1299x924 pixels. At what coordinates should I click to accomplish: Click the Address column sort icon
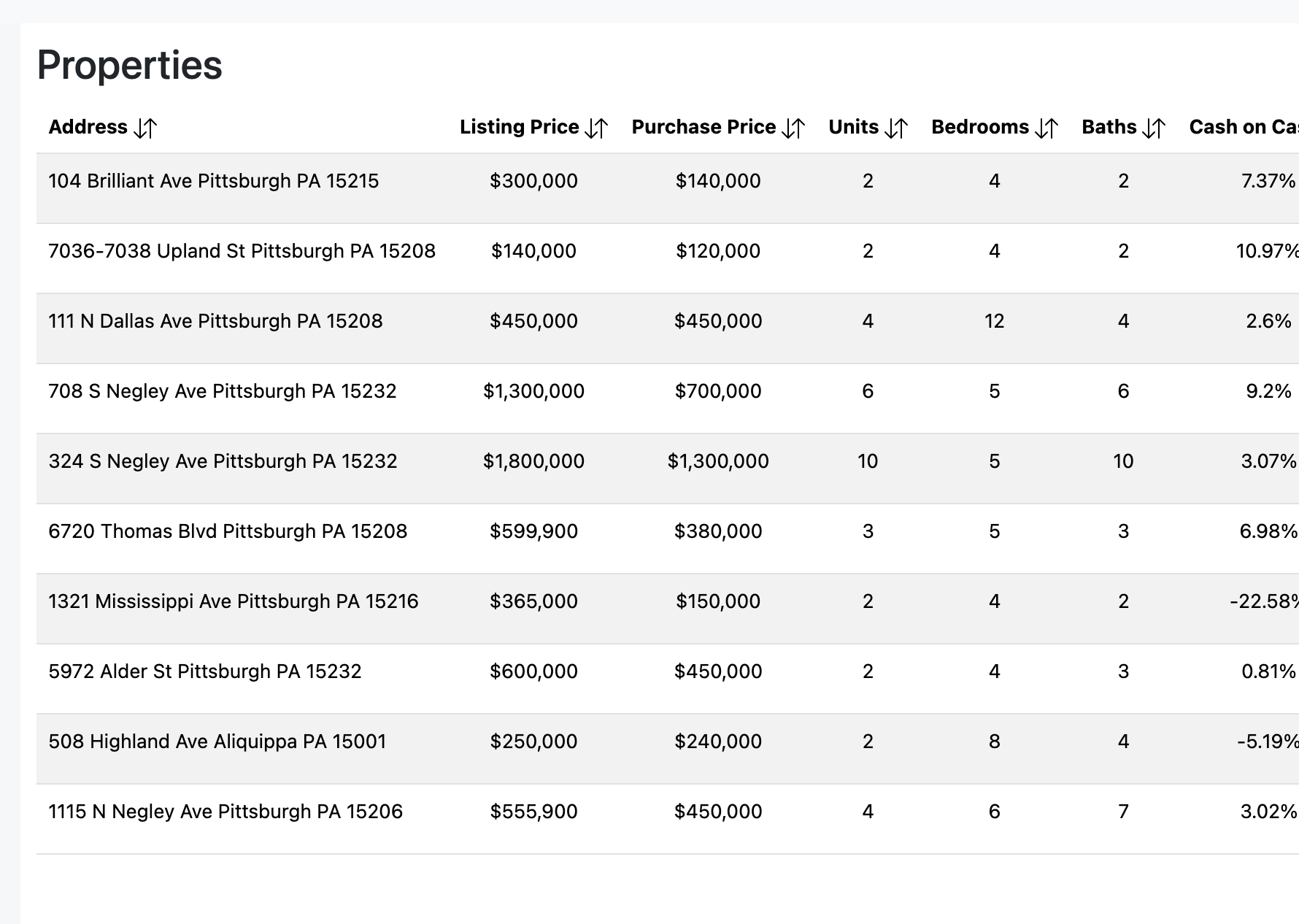click(145, 128)
